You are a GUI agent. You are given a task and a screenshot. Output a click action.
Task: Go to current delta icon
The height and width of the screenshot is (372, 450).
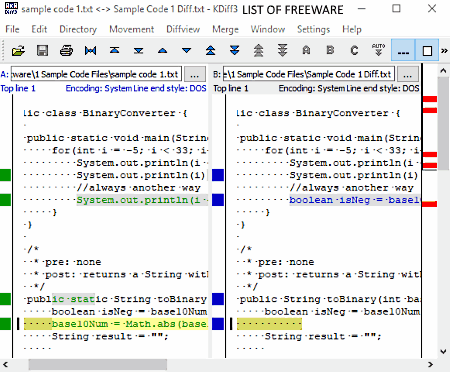pos(90,51)
